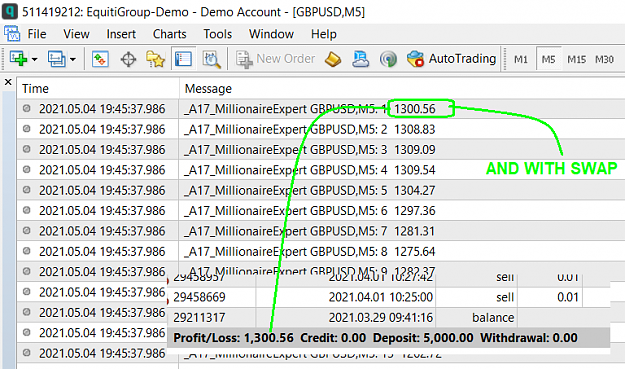
Task: Click the log icon on the 1308.83 row
Action: pyautogui.click(x=27, y=128)
